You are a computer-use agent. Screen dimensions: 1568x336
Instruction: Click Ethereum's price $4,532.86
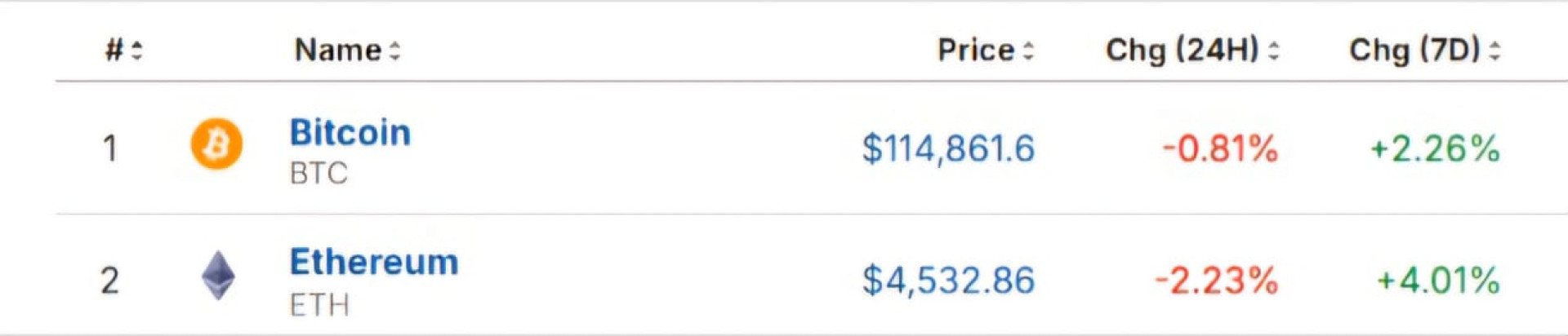[x=948, y=281]
